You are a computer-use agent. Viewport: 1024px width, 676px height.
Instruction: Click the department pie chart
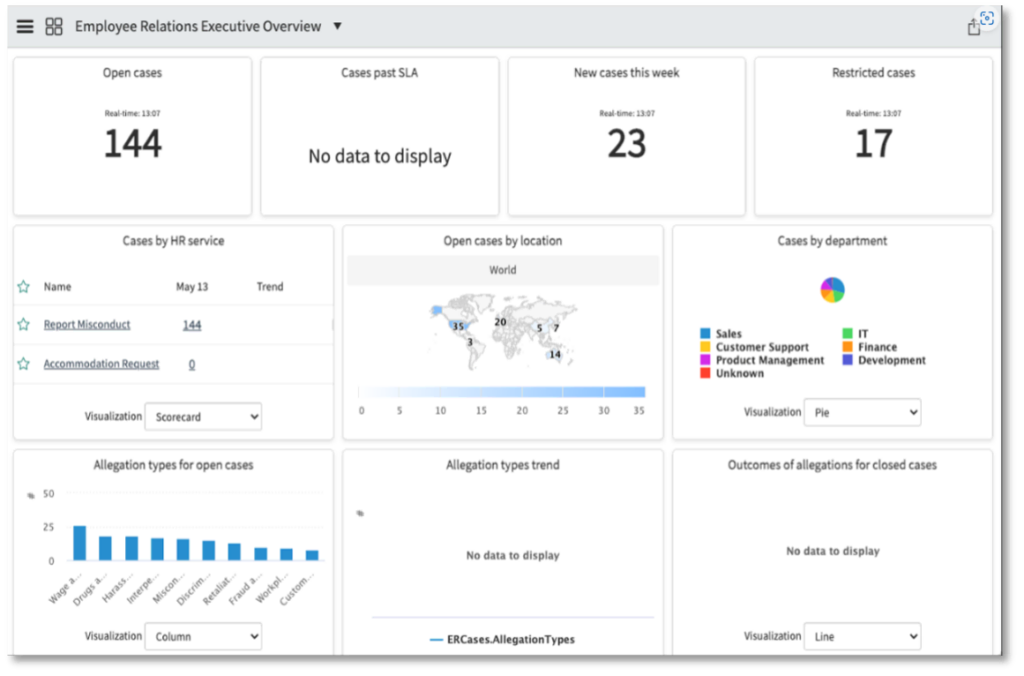click(x=832, y=290)
